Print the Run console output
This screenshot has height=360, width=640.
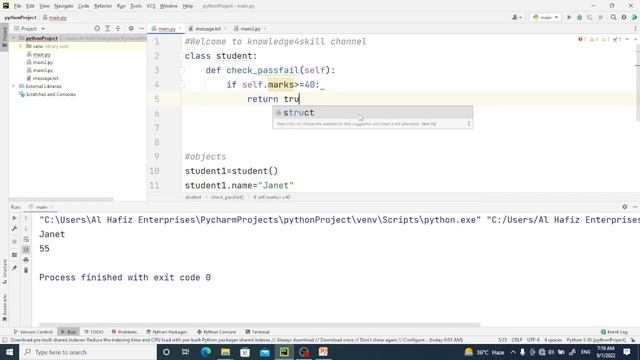(x=26, y=260)
